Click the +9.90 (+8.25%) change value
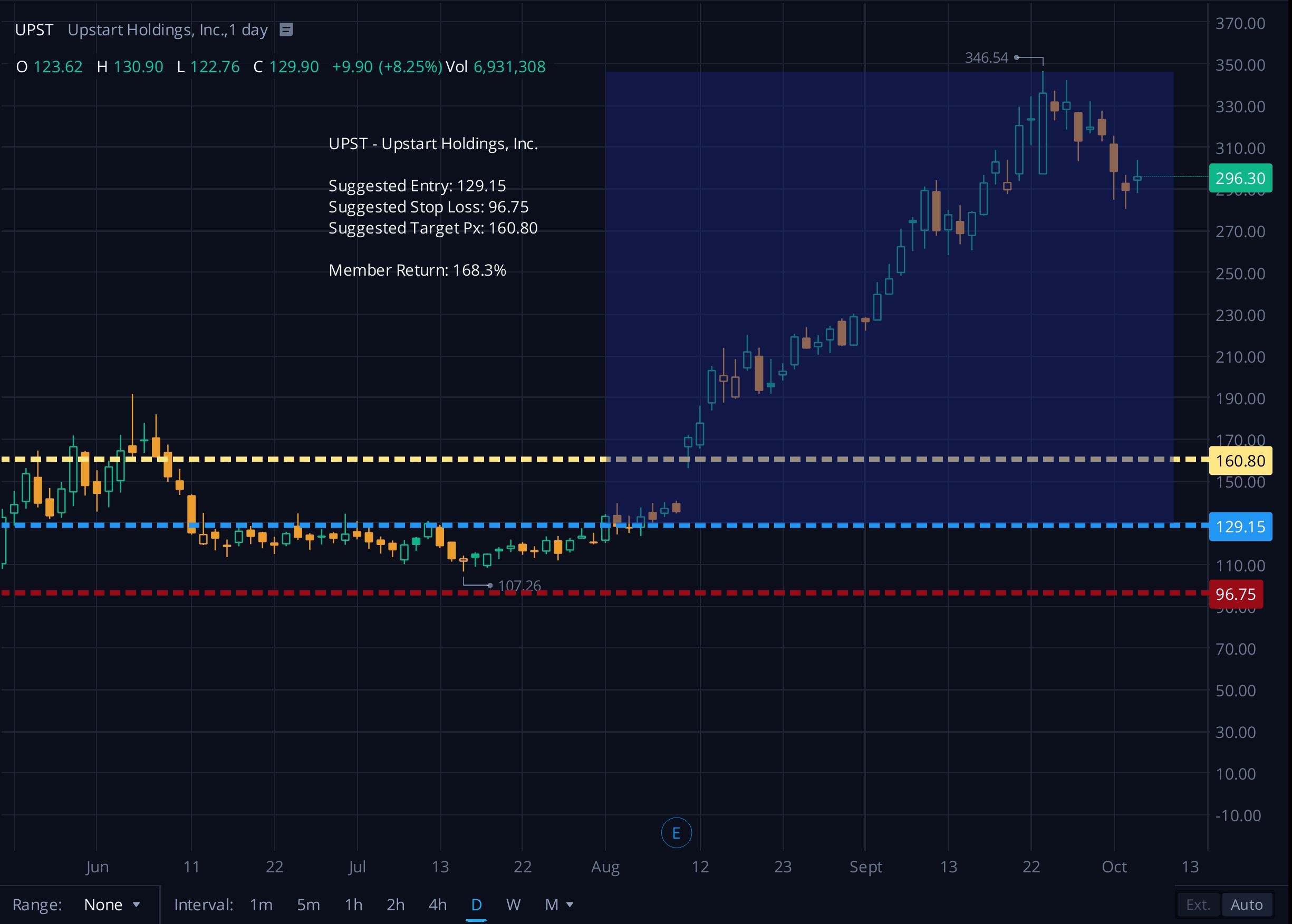Screen dimensions: 1292x924 387,66
